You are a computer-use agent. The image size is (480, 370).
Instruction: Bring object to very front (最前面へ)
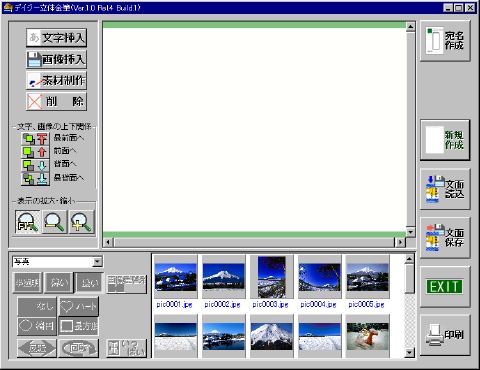tap(35, 139)
